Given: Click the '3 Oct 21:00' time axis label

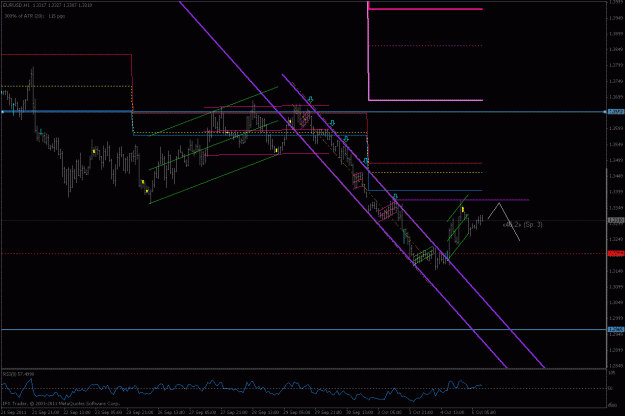Looking at the screenshot, I should (422, 412).
